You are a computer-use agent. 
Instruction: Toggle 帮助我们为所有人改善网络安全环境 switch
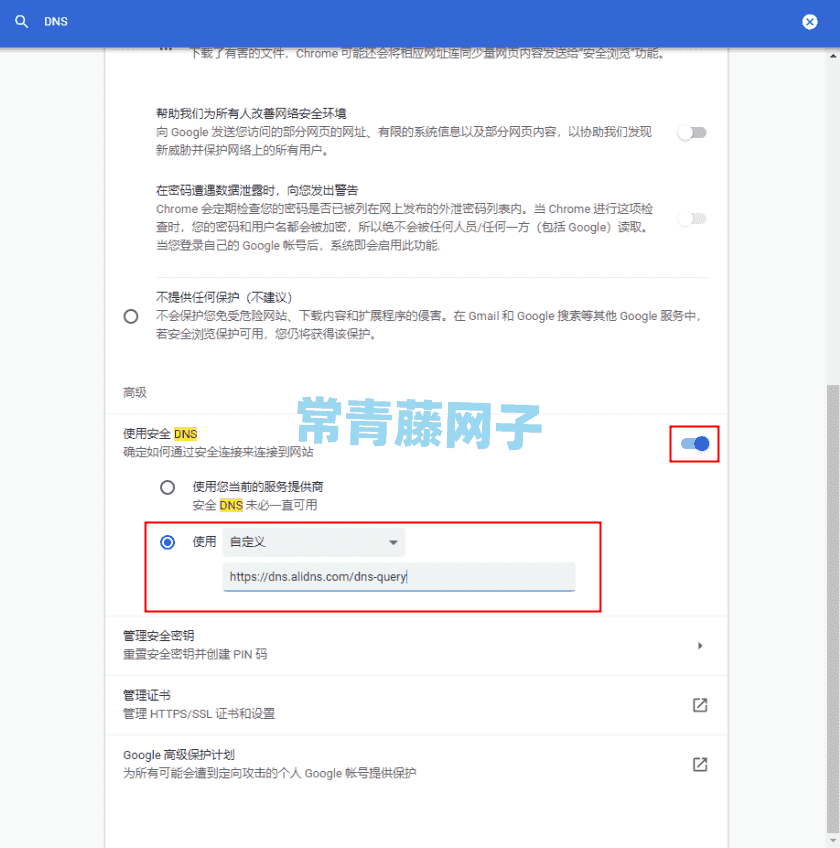click(692, 132)
